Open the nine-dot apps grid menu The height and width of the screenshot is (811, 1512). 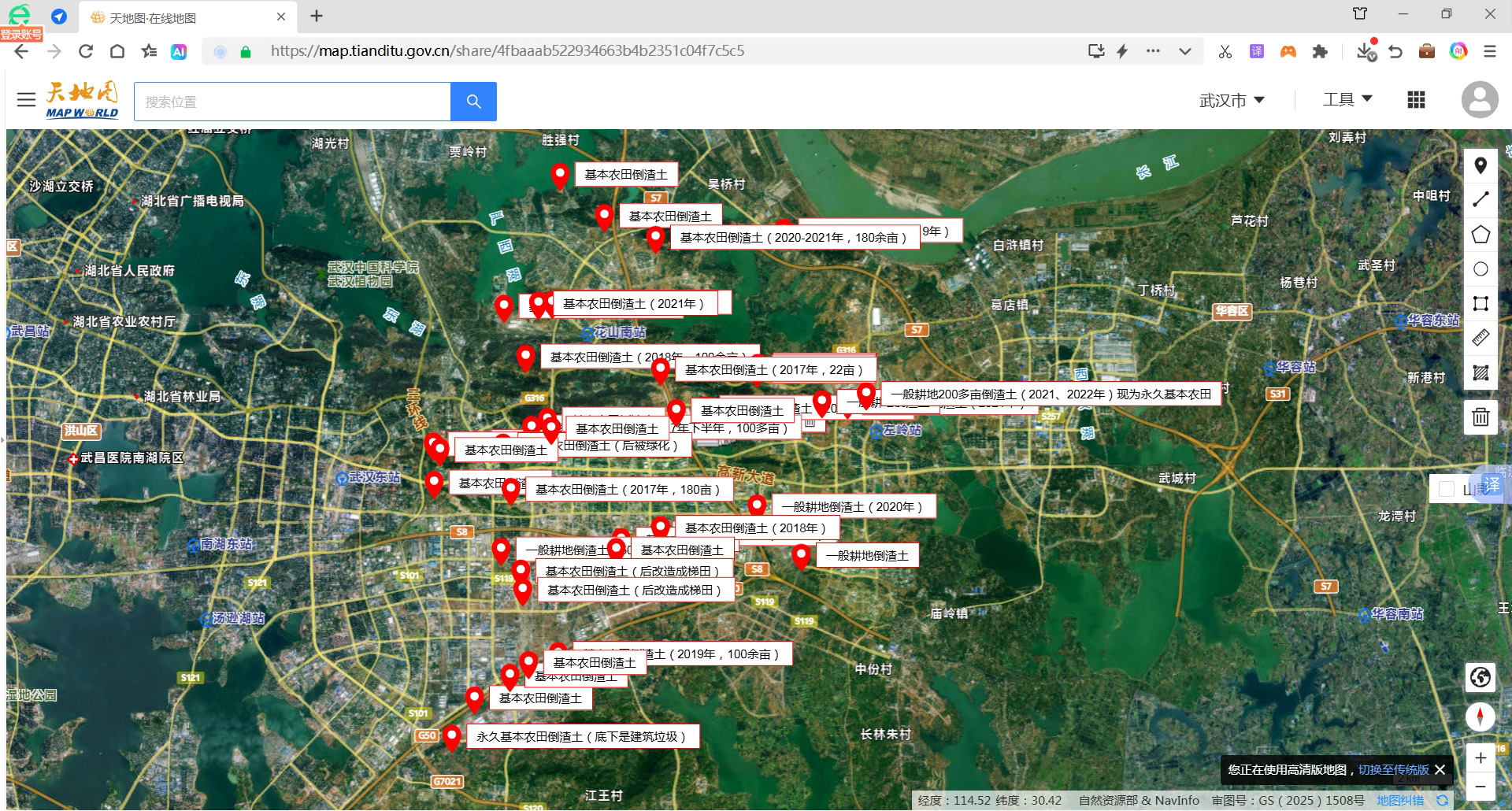tap(1416, 100)
